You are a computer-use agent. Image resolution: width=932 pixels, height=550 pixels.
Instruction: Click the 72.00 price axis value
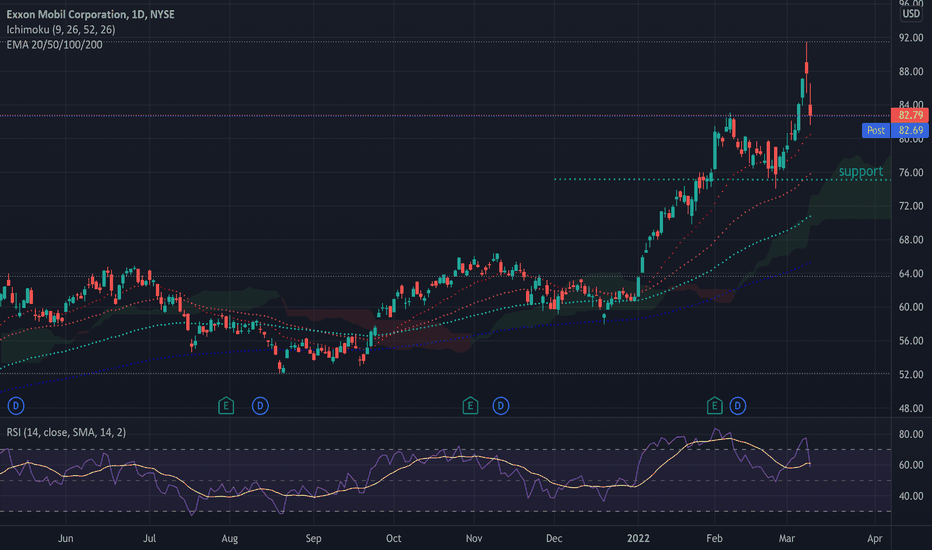click(911, 206)
